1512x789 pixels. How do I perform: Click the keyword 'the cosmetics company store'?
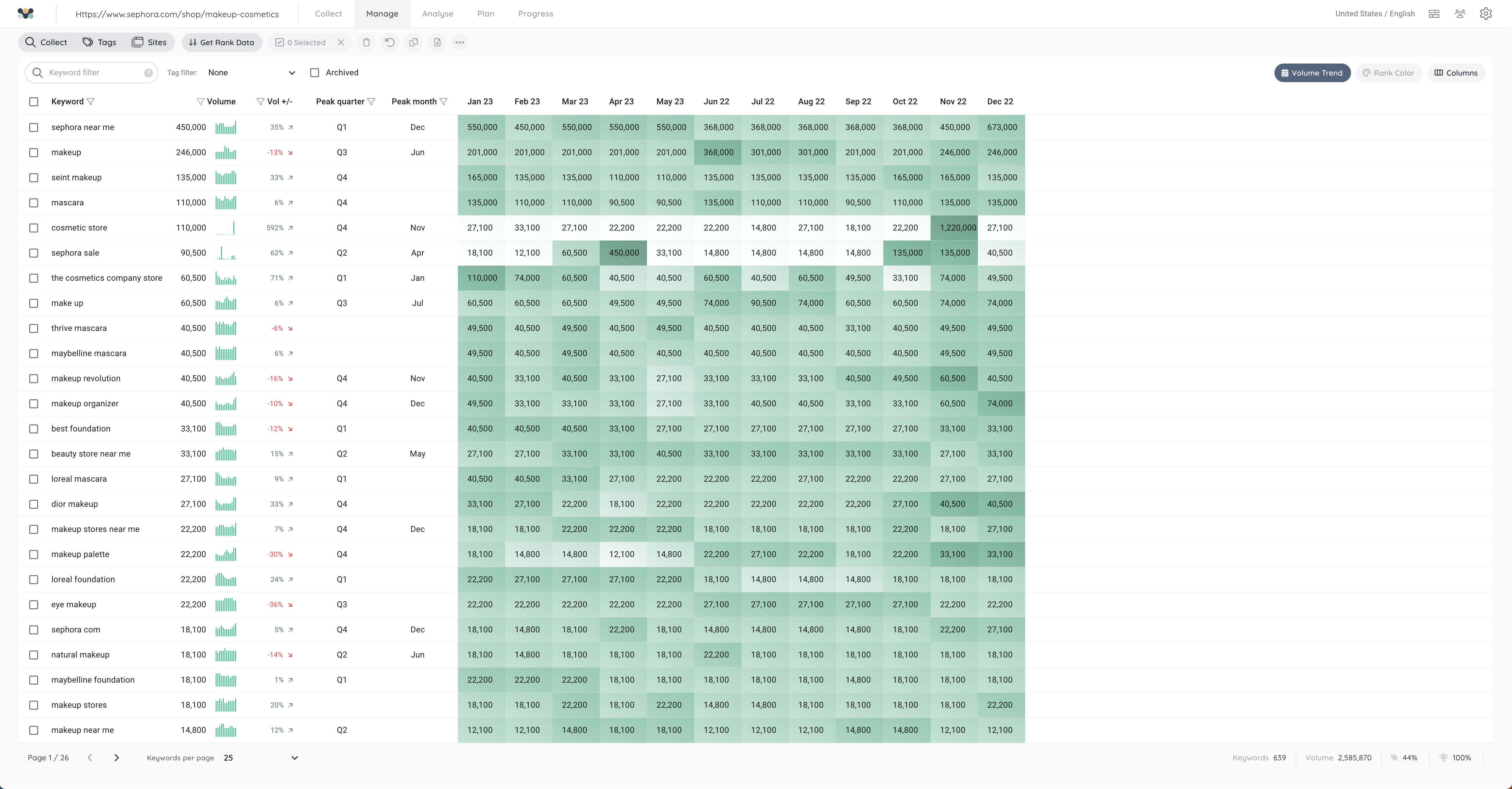(x=106, y=278)
